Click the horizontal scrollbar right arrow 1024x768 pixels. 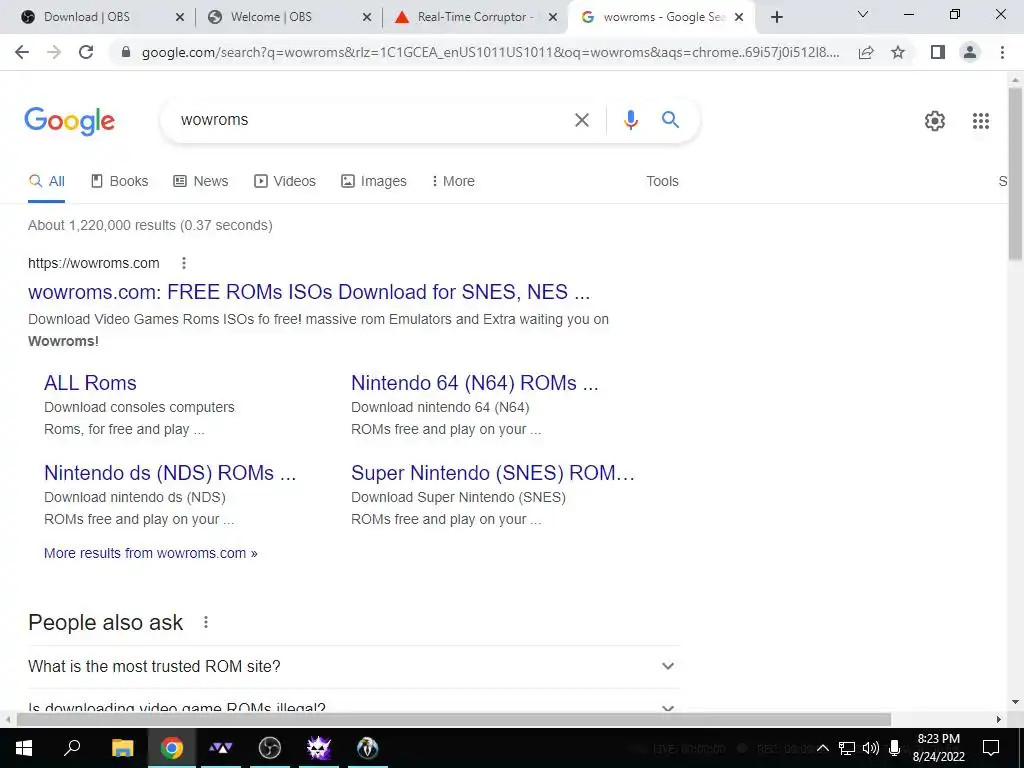[999, 720]
